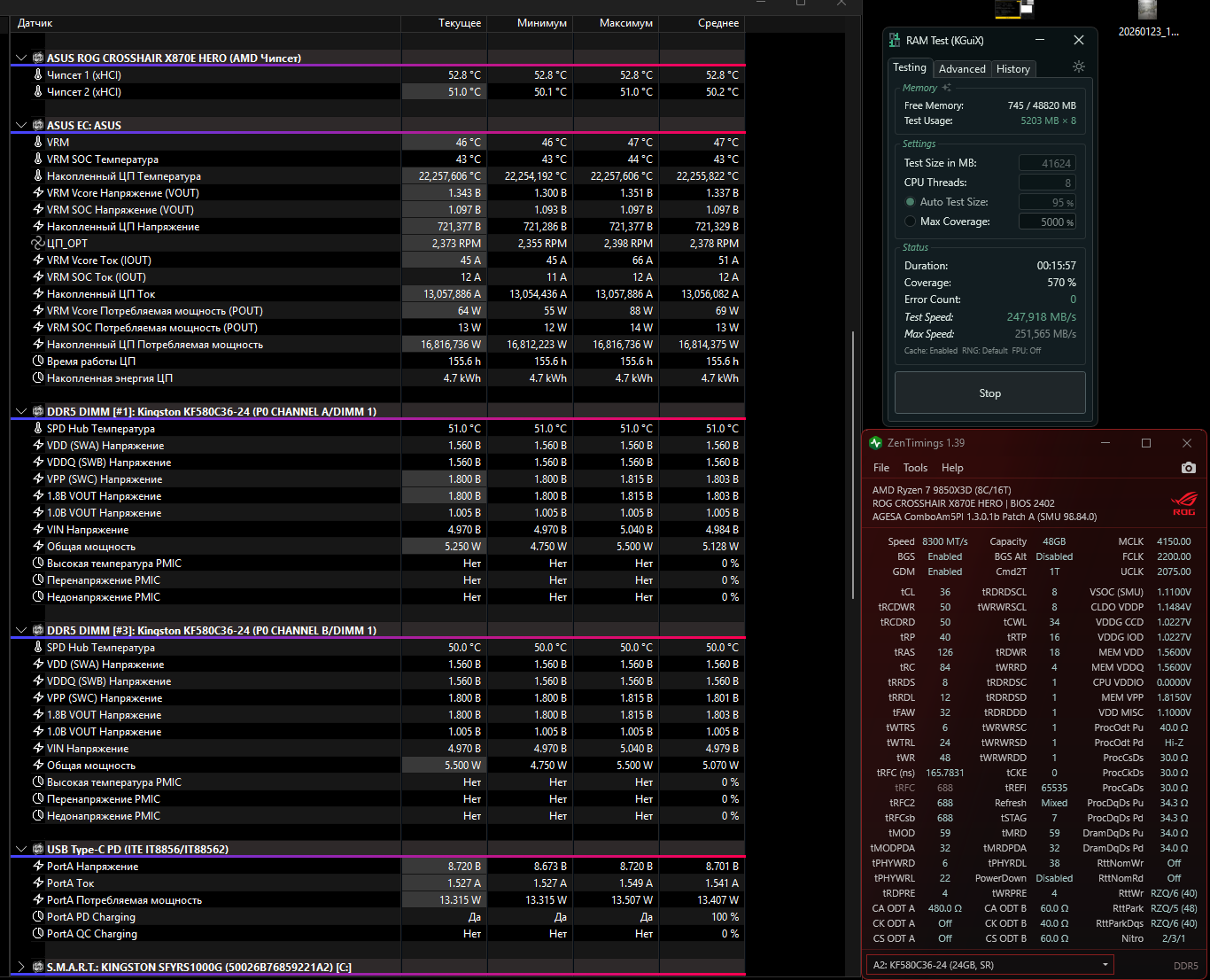Click the 'PortA Ток' sensor label
The height and width of the screenshot is (980, 1210).
(x=70, y=883)
